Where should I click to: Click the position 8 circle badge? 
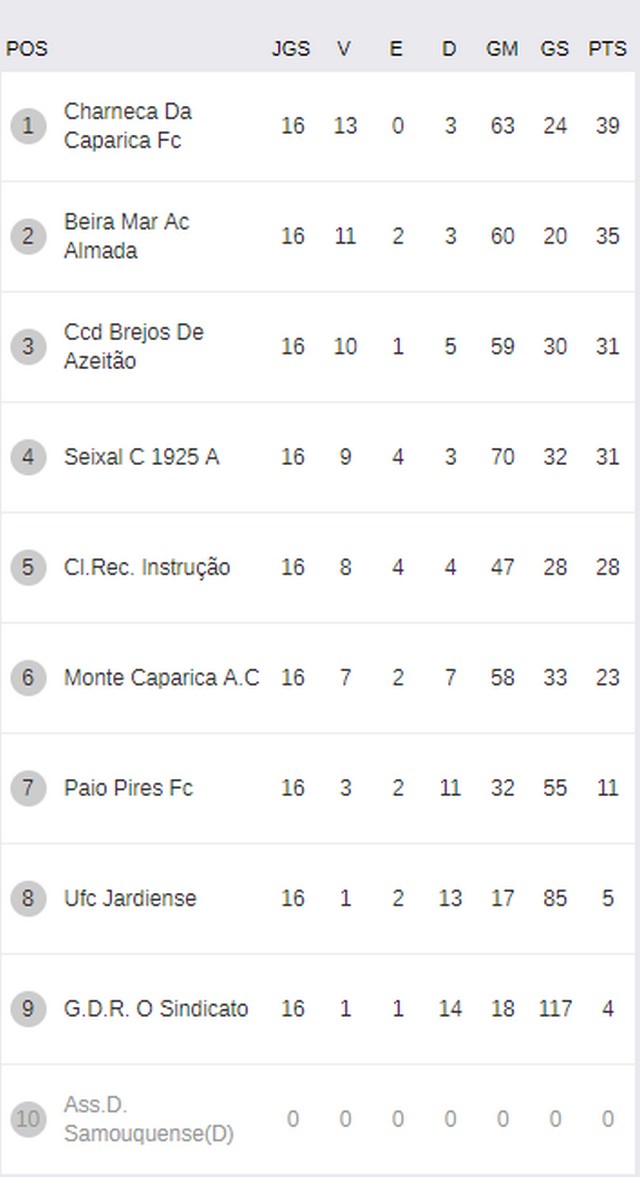(x=29, y=899)
